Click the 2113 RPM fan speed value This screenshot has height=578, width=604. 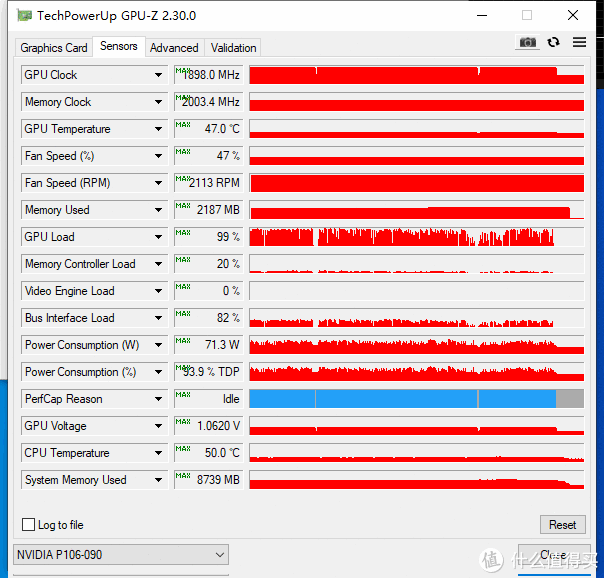click(208, 183)
